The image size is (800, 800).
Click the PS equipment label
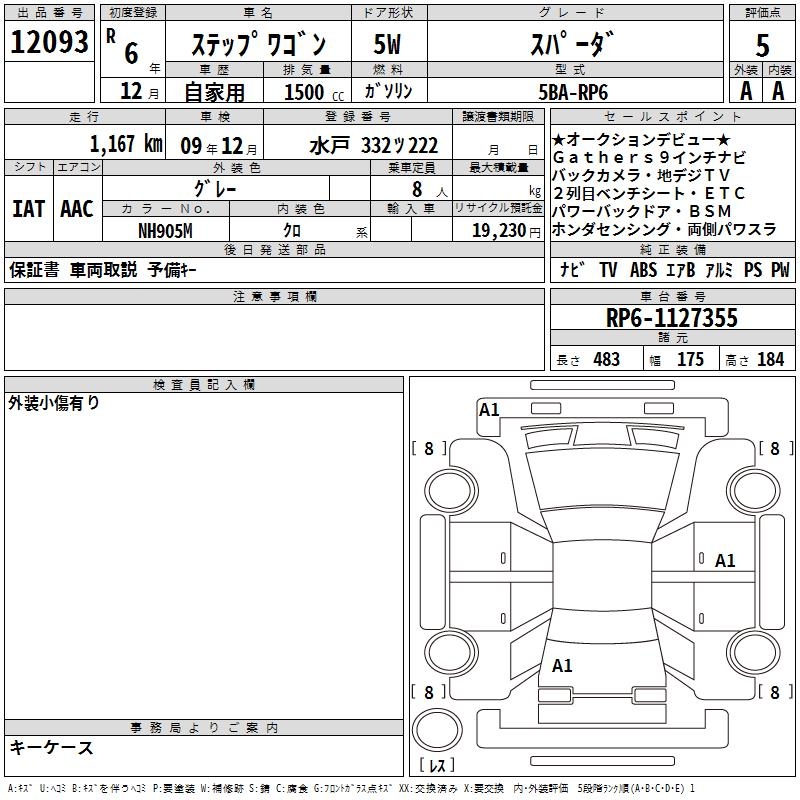(753, 269)
